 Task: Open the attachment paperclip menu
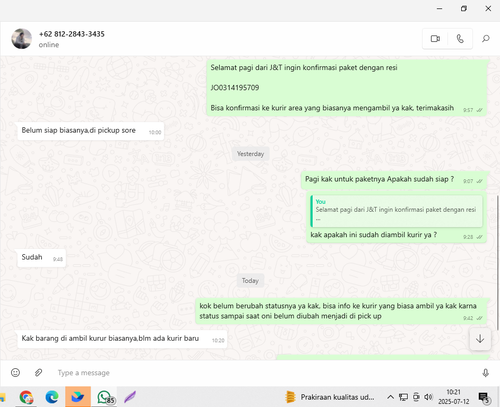click(x=38, y=373)
